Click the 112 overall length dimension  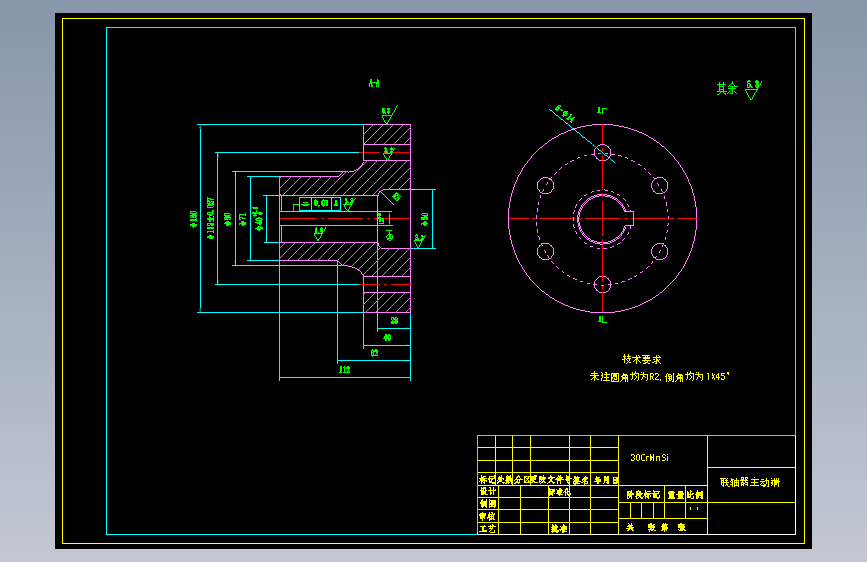344,370
